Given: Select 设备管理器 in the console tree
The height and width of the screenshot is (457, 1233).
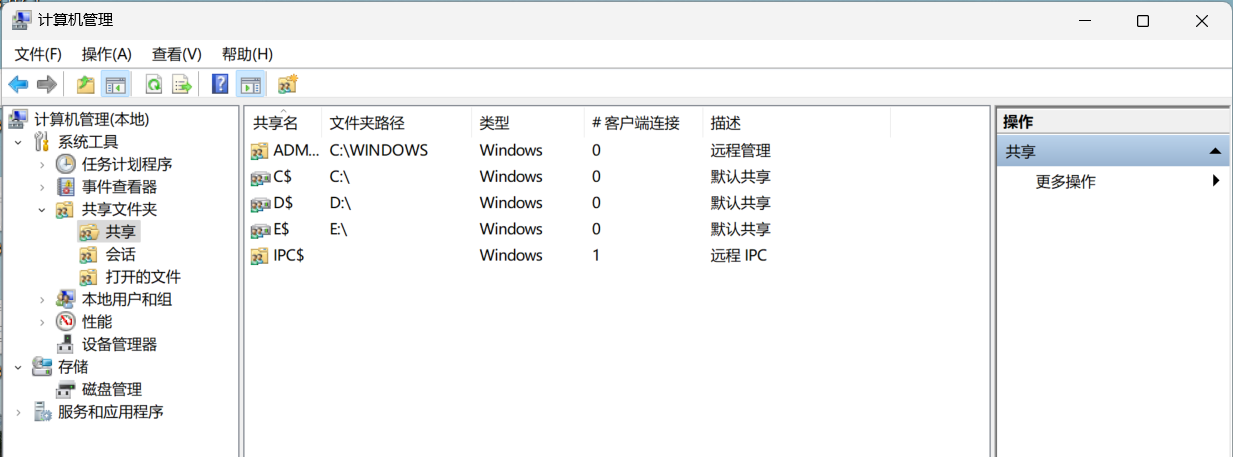Looking at the screenshot, I should click(x=119, y=344).
